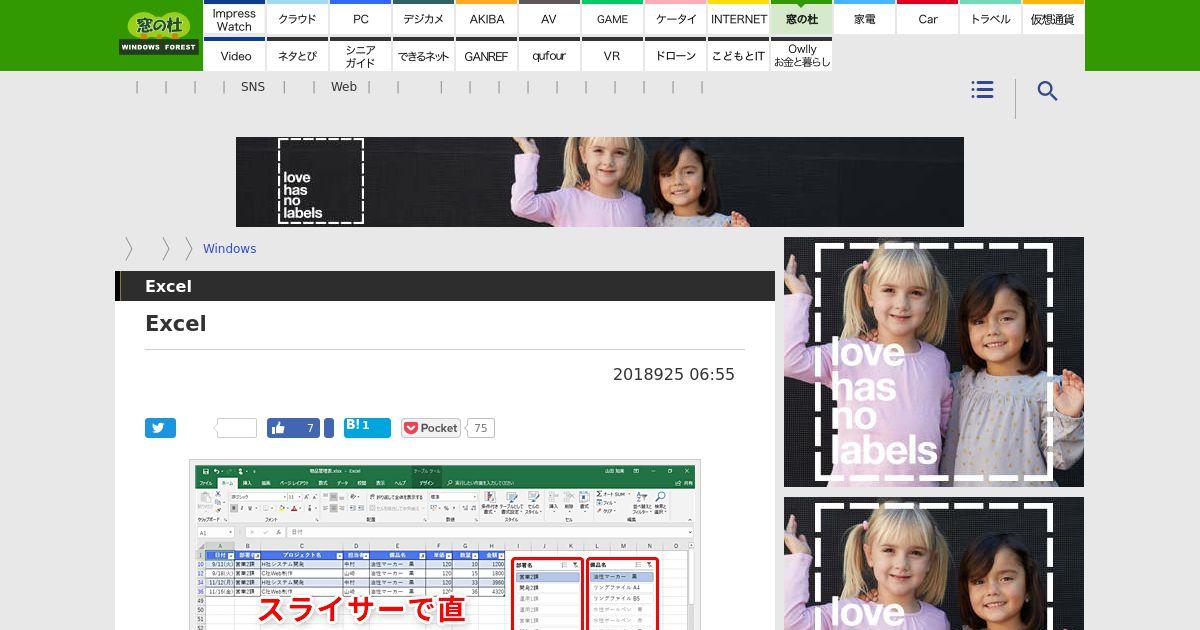Screen dimensions: 1200x630
Task: Open Car tab
Action: pos(928,19)
